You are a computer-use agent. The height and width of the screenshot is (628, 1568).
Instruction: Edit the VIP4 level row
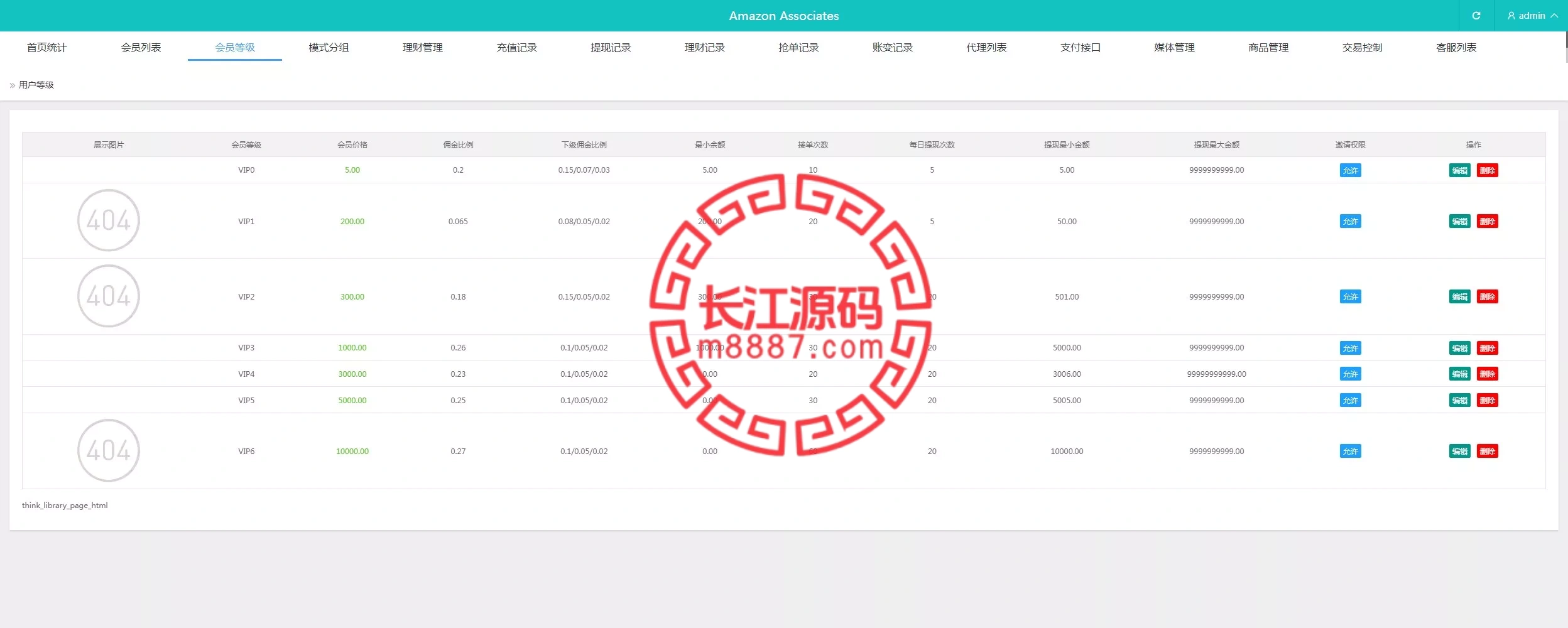(1459, 374)
